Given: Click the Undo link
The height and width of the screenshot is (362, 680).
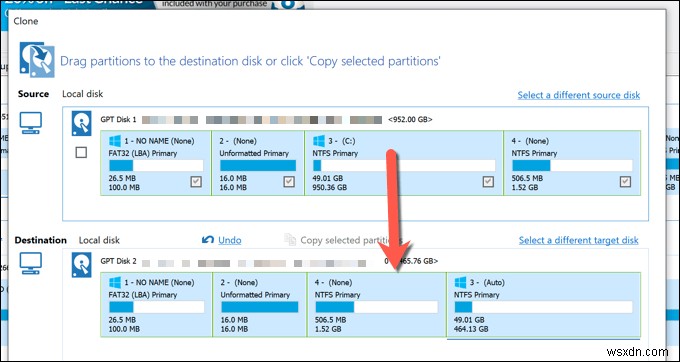Looking at the screenshot, I should pyautogui.click(x=230, y=240).
